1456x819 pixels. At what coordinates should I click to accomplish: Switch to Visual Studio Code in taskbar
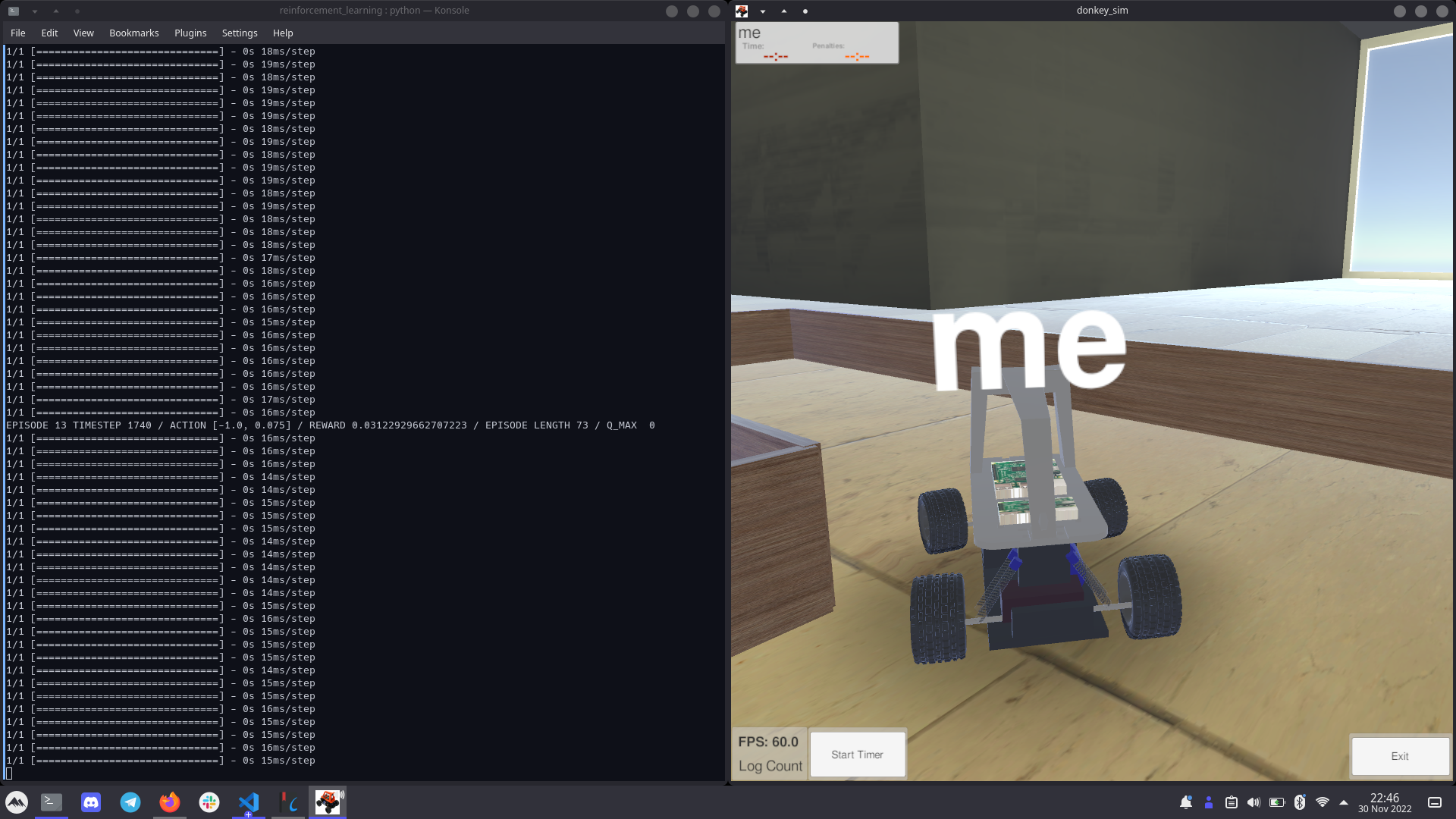tap(249, 802)
